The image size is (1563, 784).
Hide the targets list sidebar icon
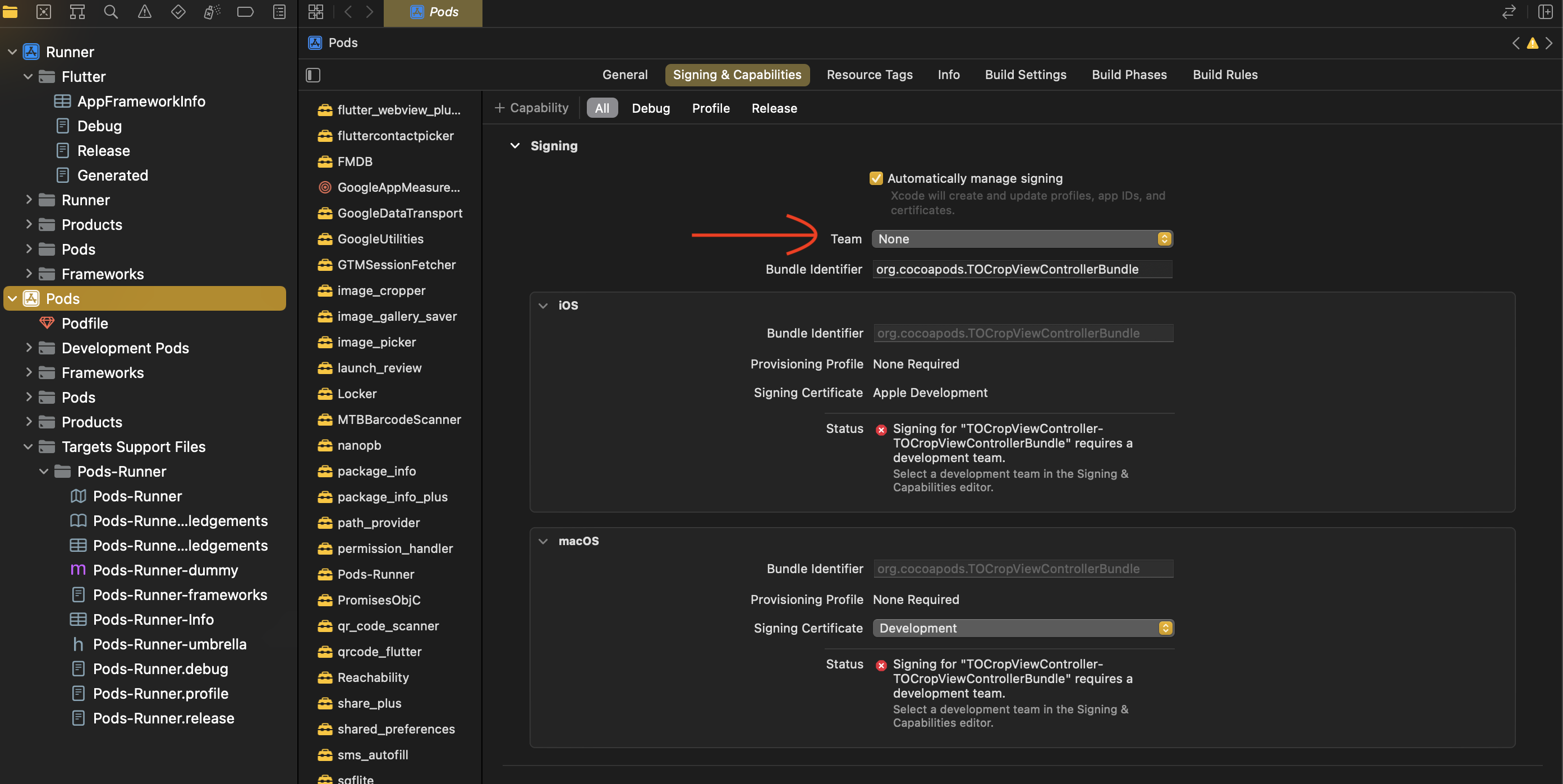(x=313, y=75)
